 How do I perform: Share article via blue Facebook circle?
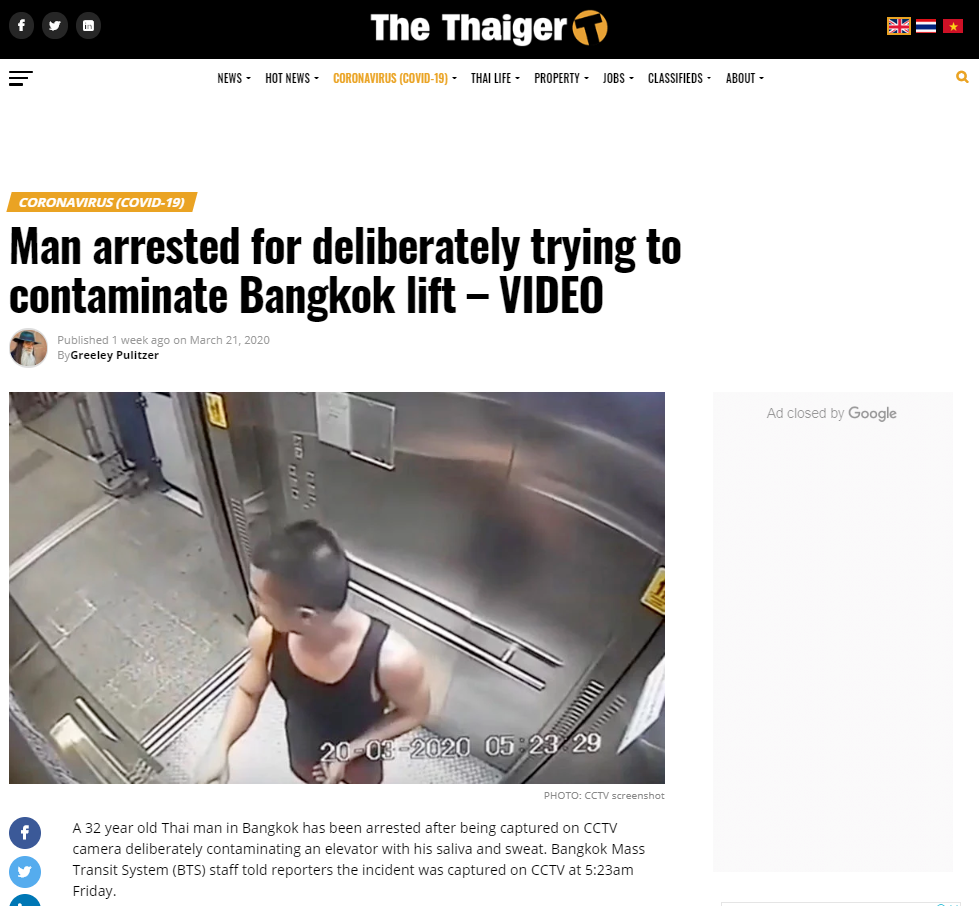[25, 832]
